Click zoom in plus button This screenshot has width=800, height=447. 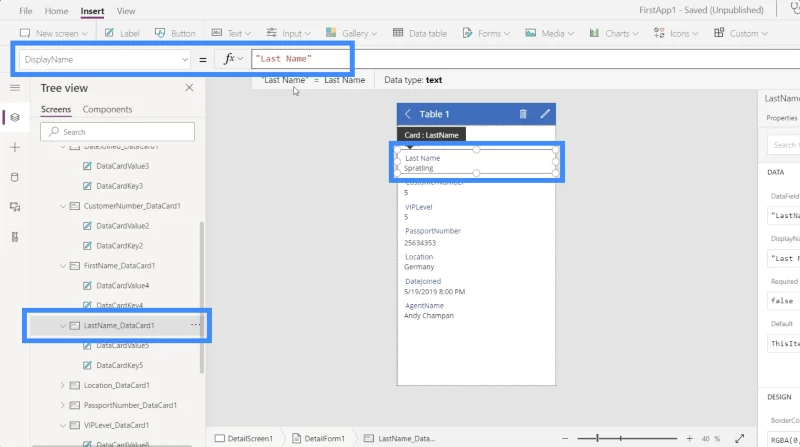[689, 438]
